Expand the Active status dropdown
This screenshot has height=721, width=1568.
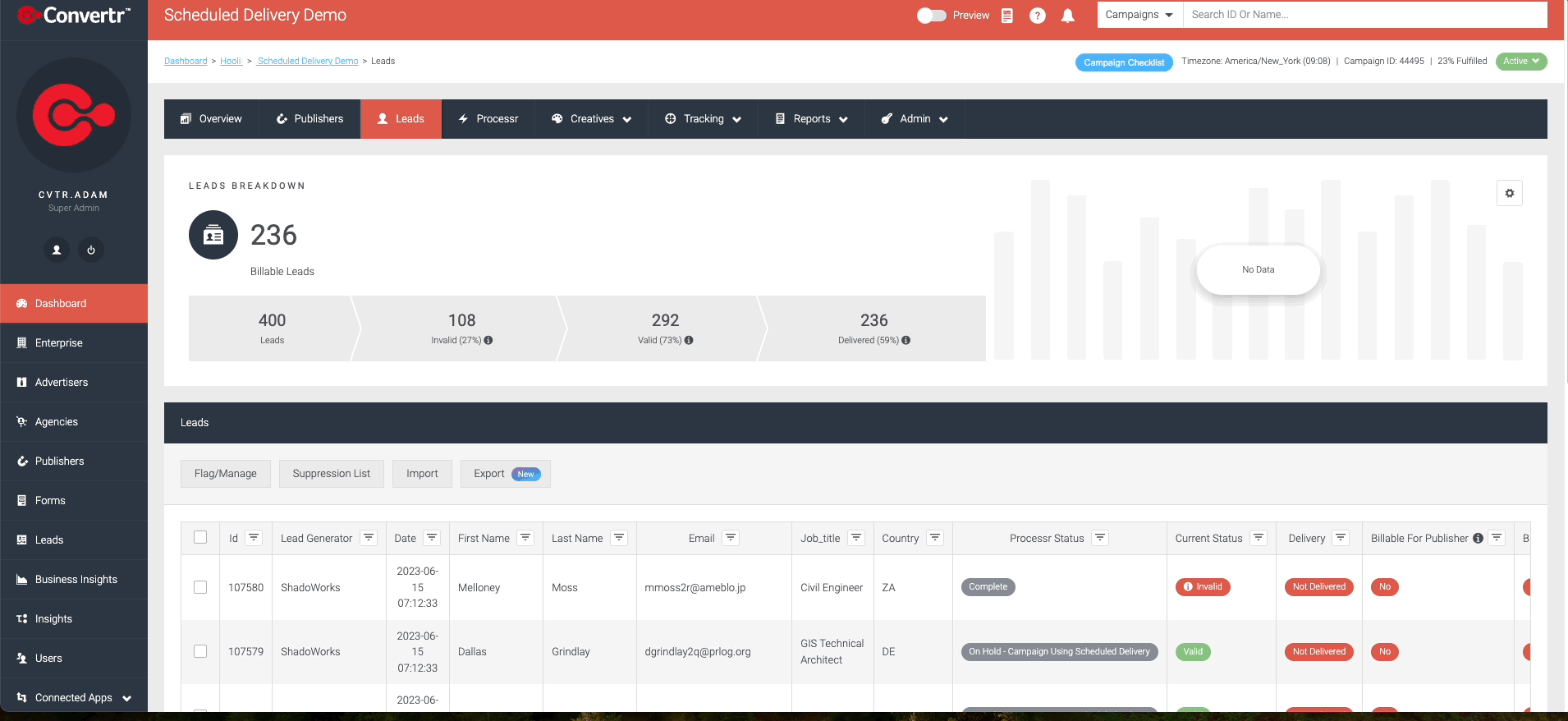(1521, 62)
